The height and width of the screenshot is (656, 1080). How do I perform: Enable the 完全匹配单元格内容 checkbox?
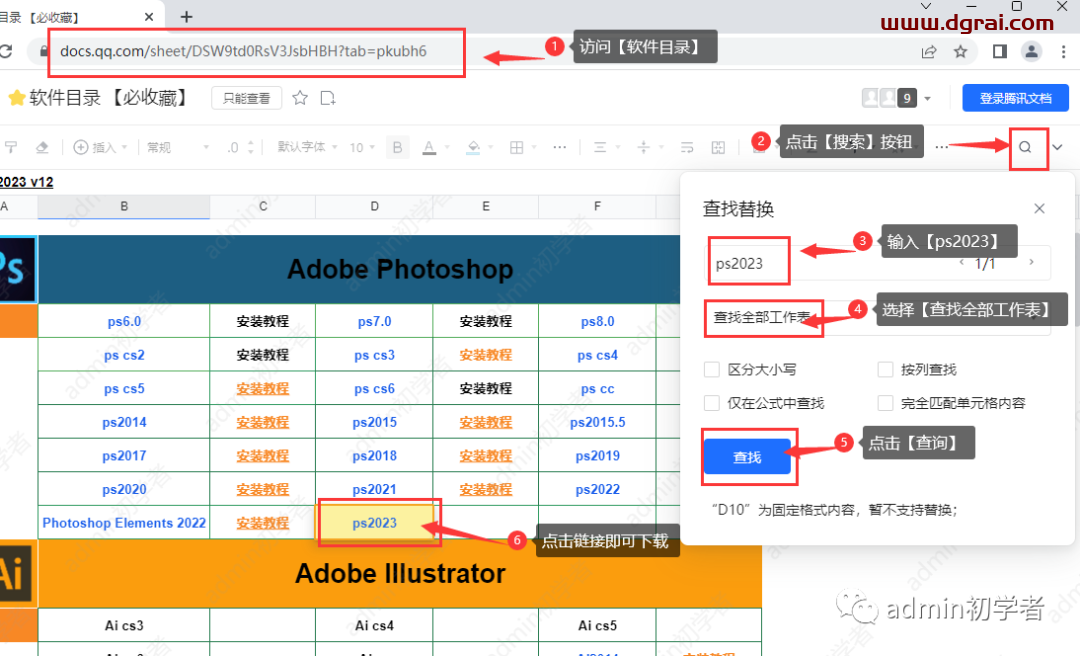[x=885, y=402]
